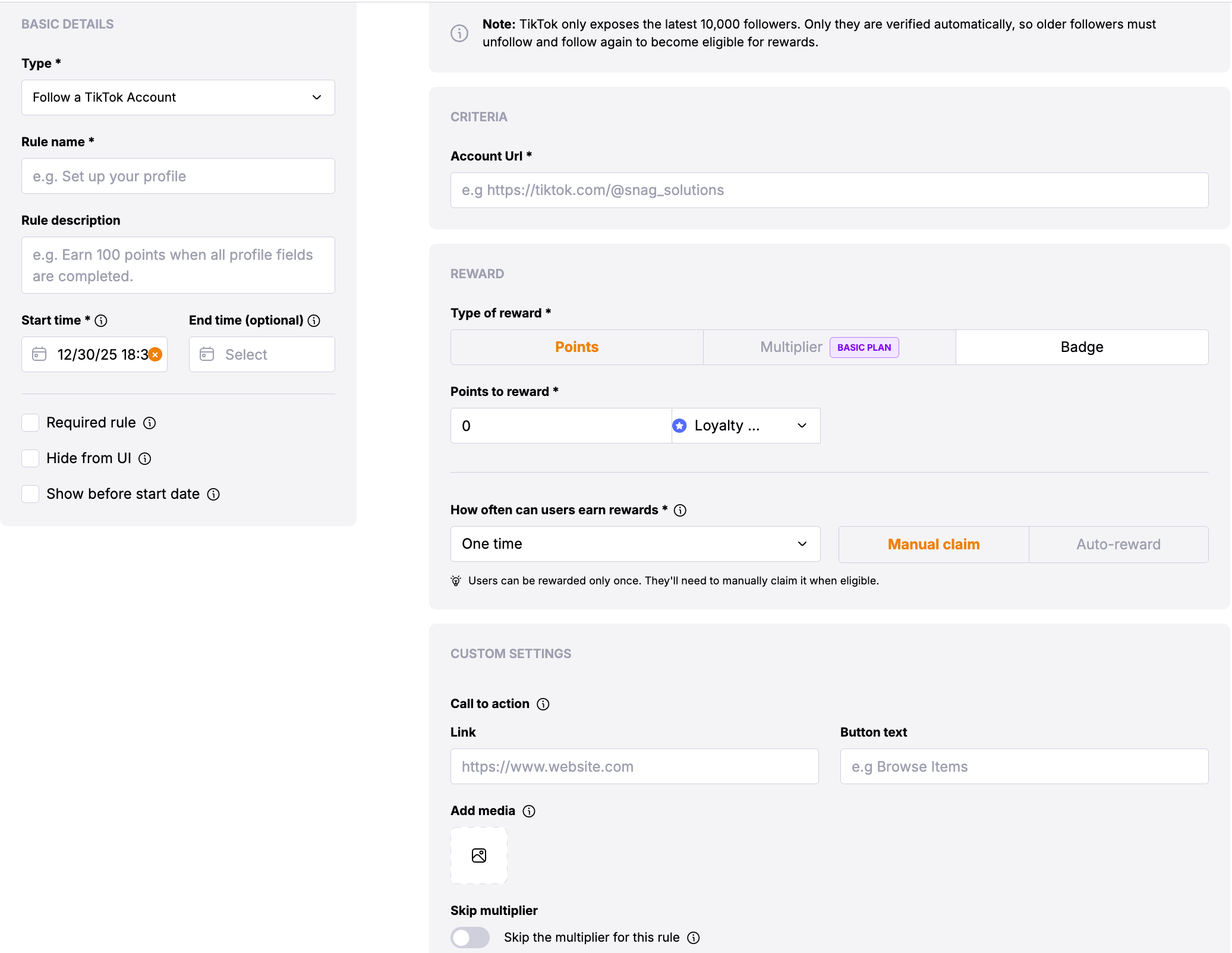Choose the Manual claim option

tap(933, 544)
